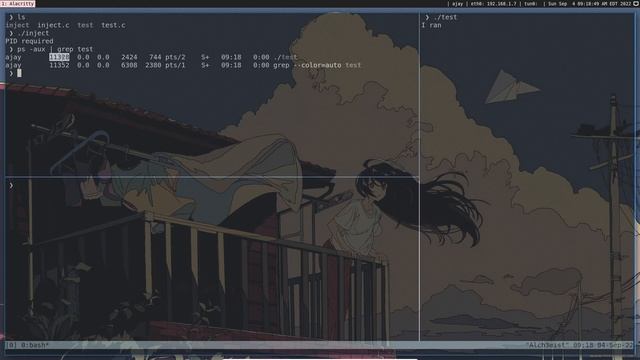Click the './test' command in the right pane
The image size is (640, 360).
coord(445,17)
